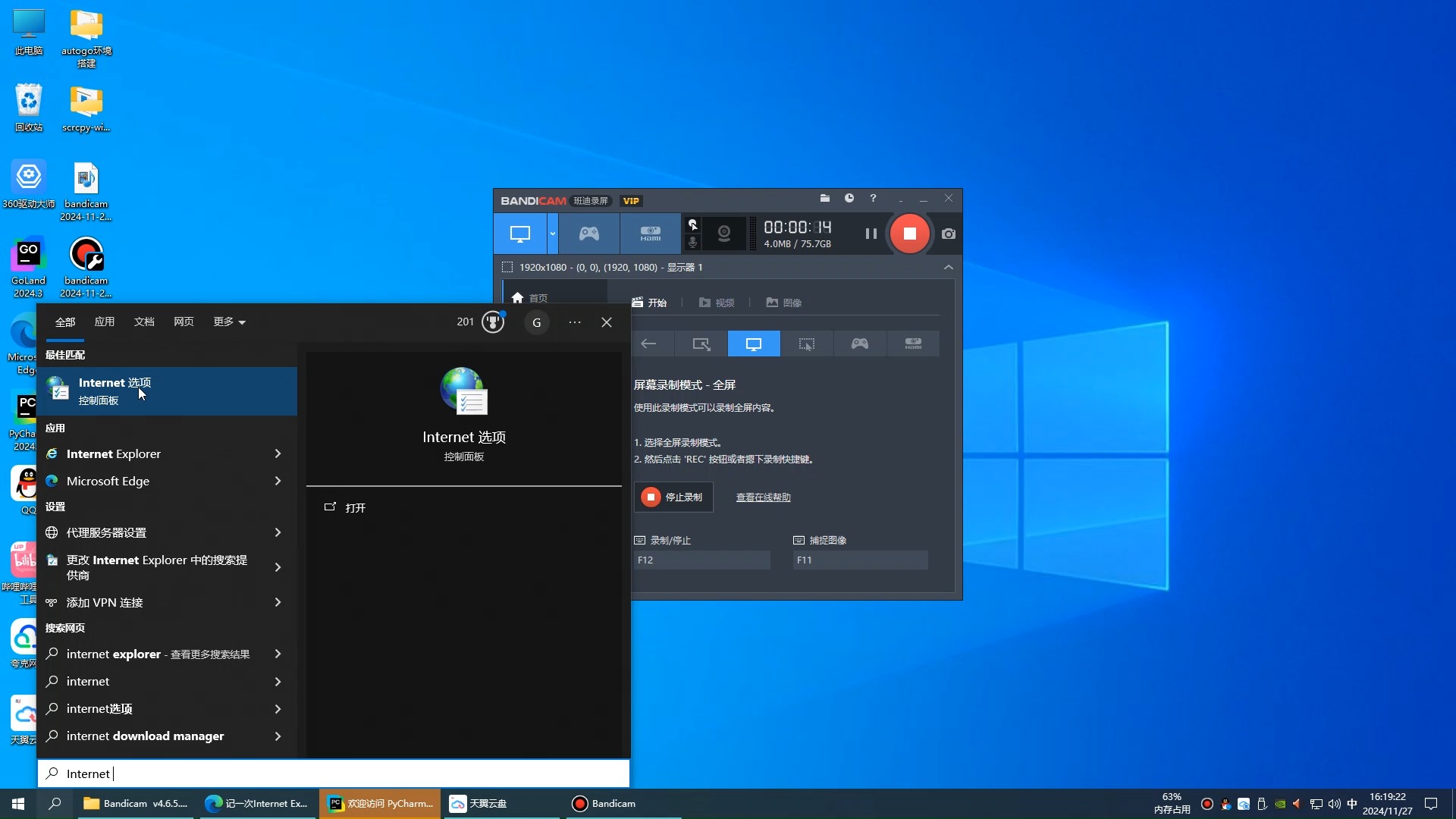
Task: Click 更改 Internet Explorer 中的搜索提供商 setting
Action: point(156,567)
